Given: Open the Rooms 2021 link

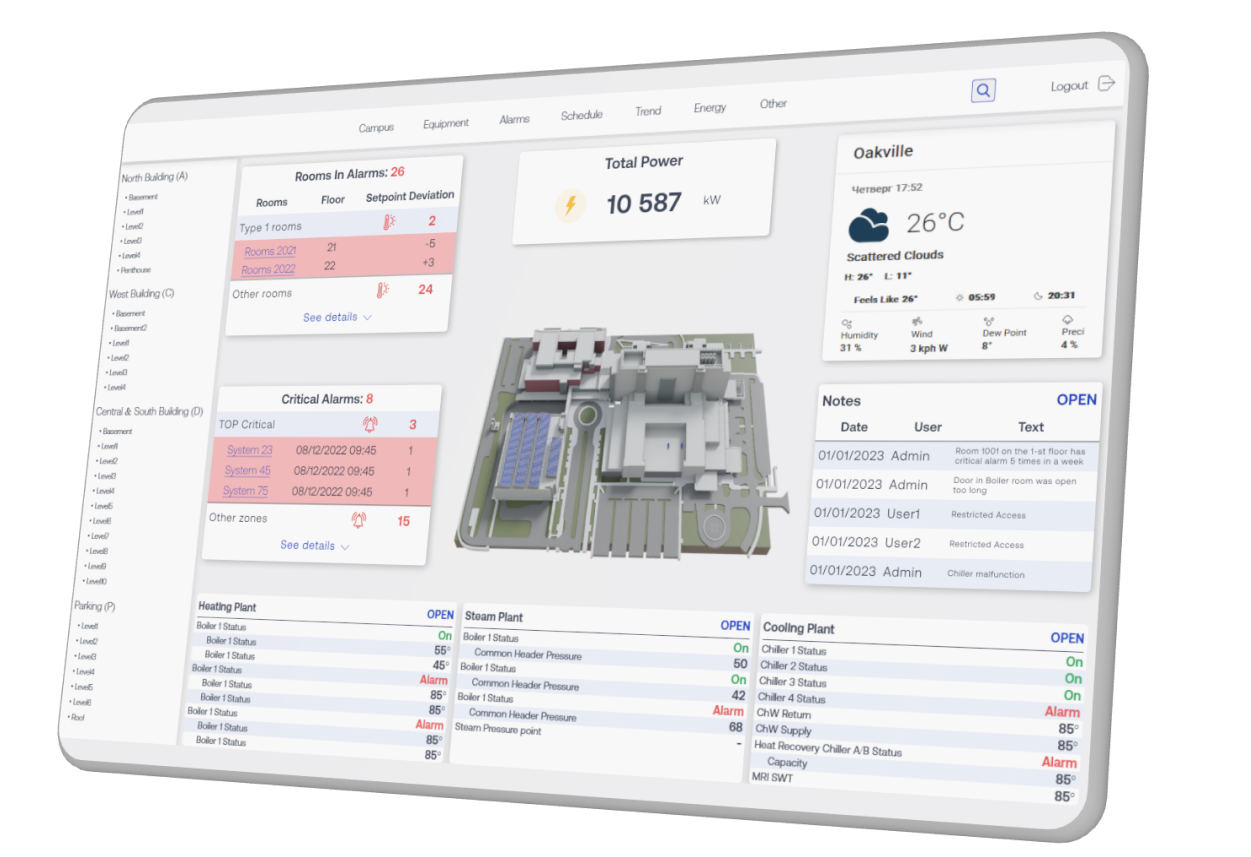Looking at the screenshot, I should click(270, 251).
